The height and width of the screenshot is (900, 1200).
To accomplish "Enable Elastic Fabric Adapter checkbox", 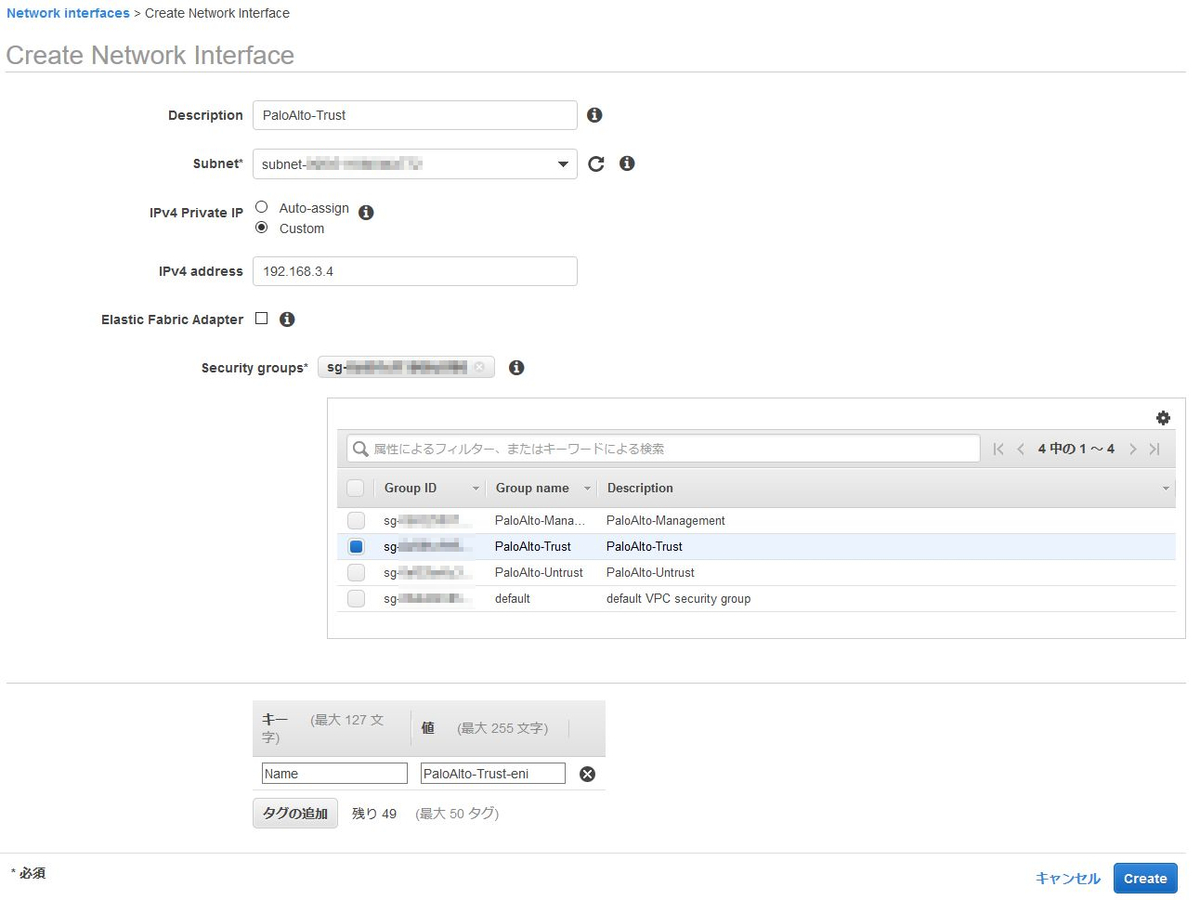I will point(262,318).
